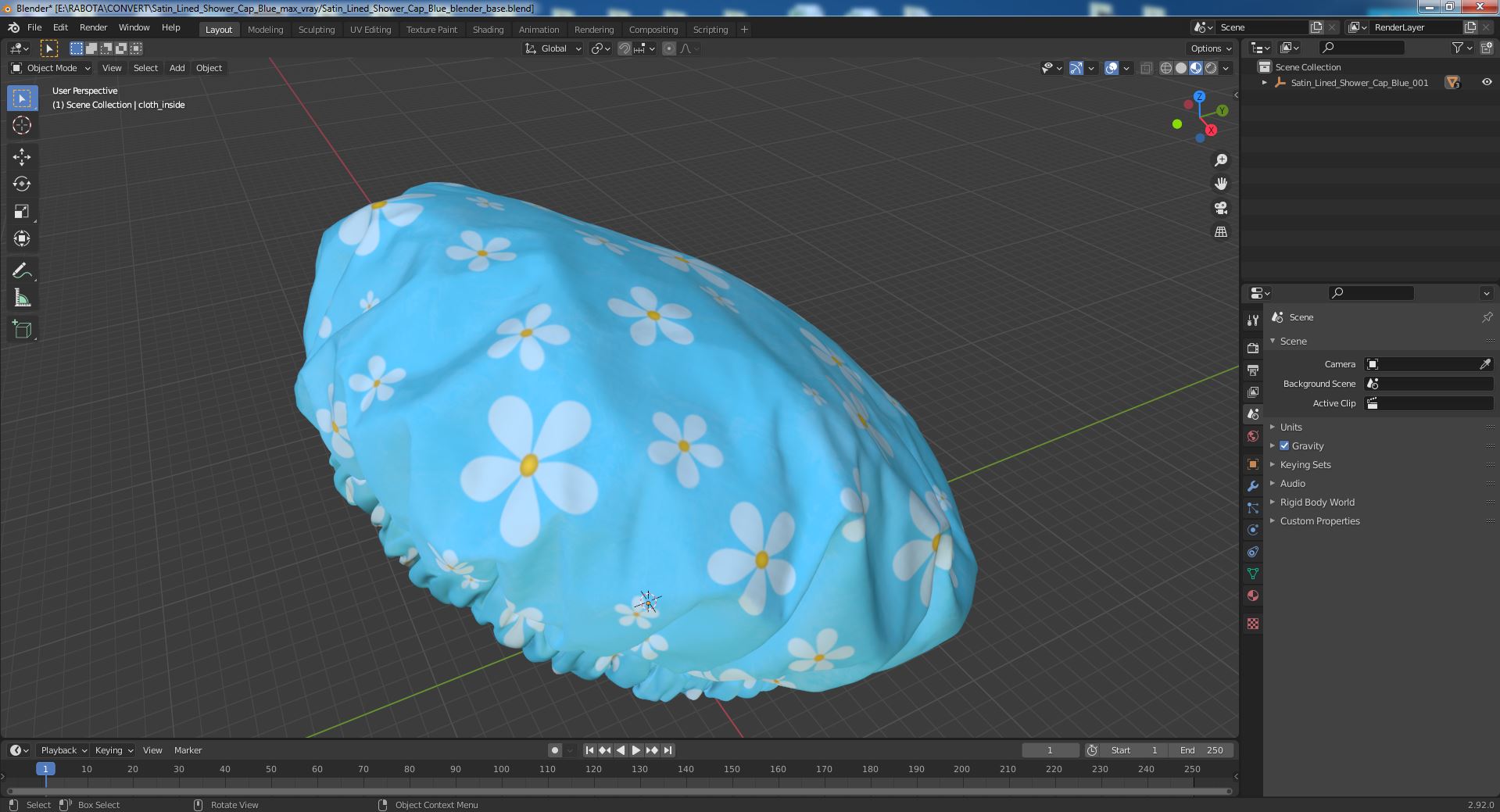Open the Object Data properties tab
The width and height of the screenshot is (1500, 812).
click(1253, 574)
